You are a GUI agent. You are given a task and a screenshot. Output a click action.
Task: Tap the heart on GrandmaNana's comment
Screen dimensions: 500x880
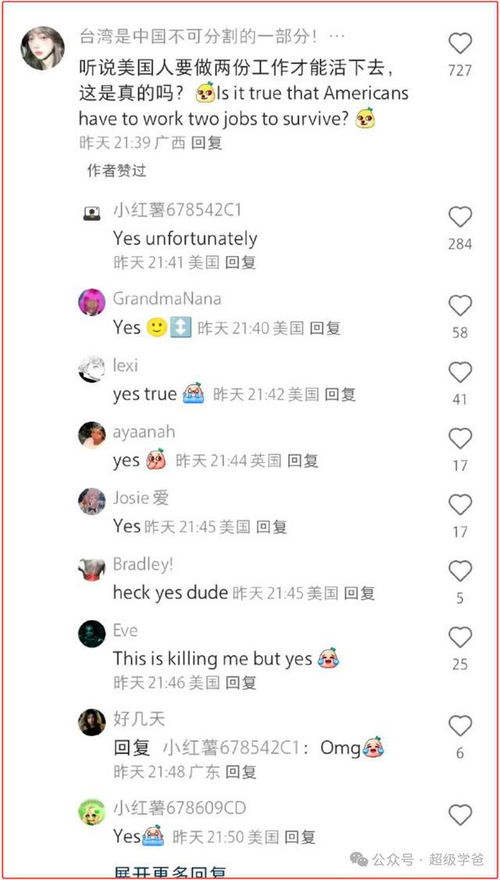click(460, 306)
